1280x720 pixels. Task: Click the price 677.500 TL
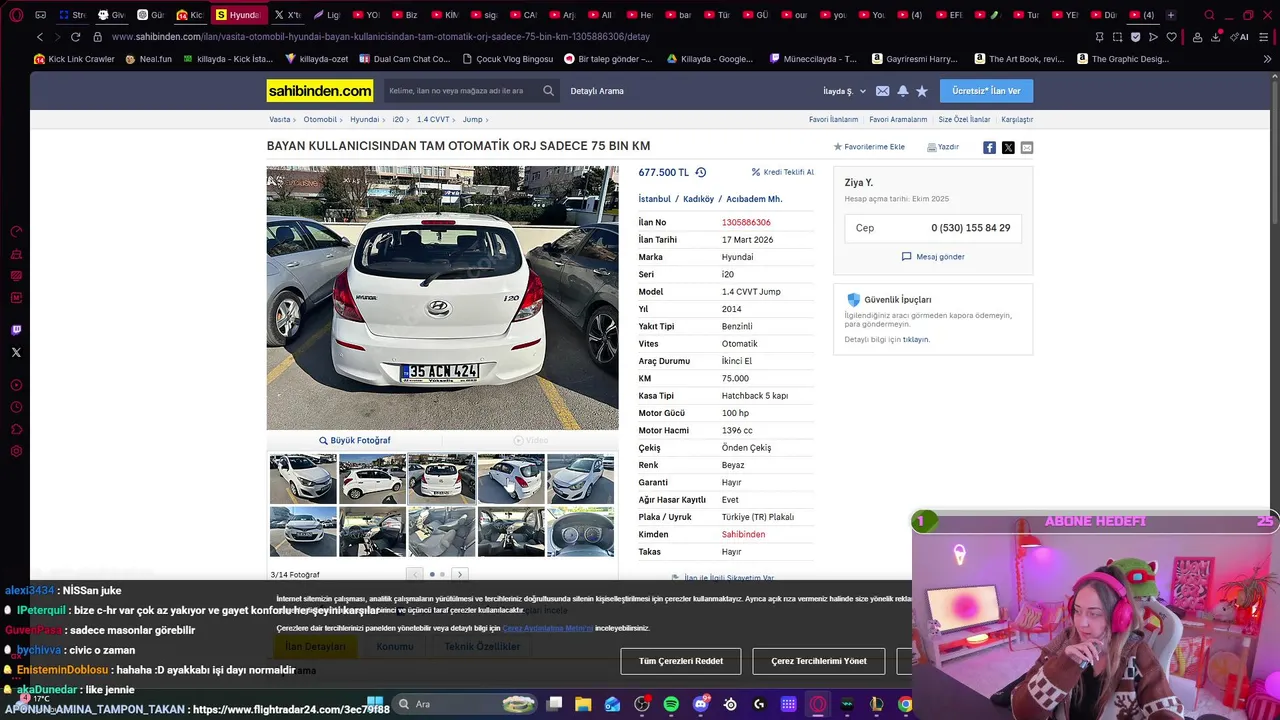pyautogui.click(x=664, y=172)
